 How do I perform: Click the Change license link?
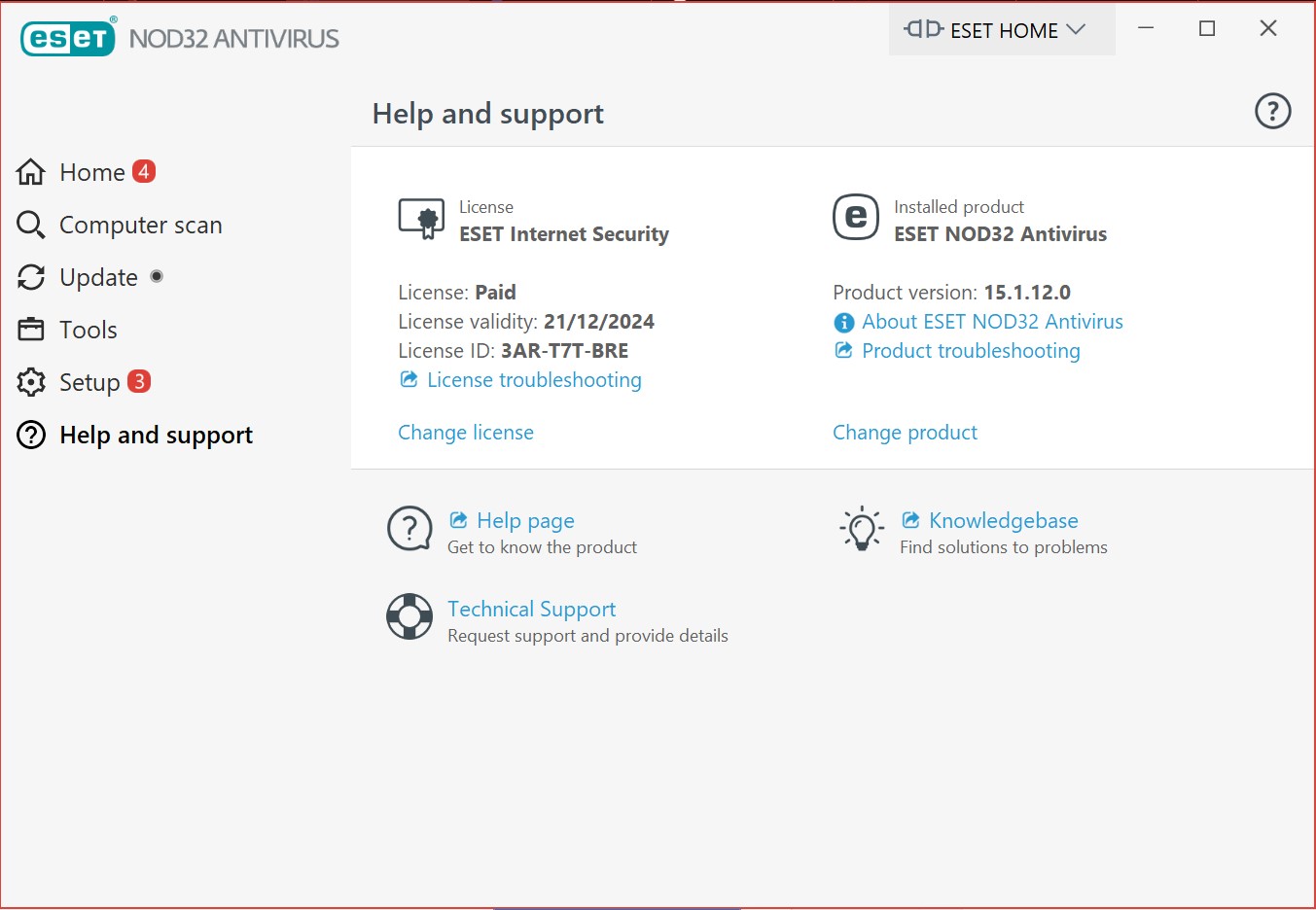coord(466,433)
